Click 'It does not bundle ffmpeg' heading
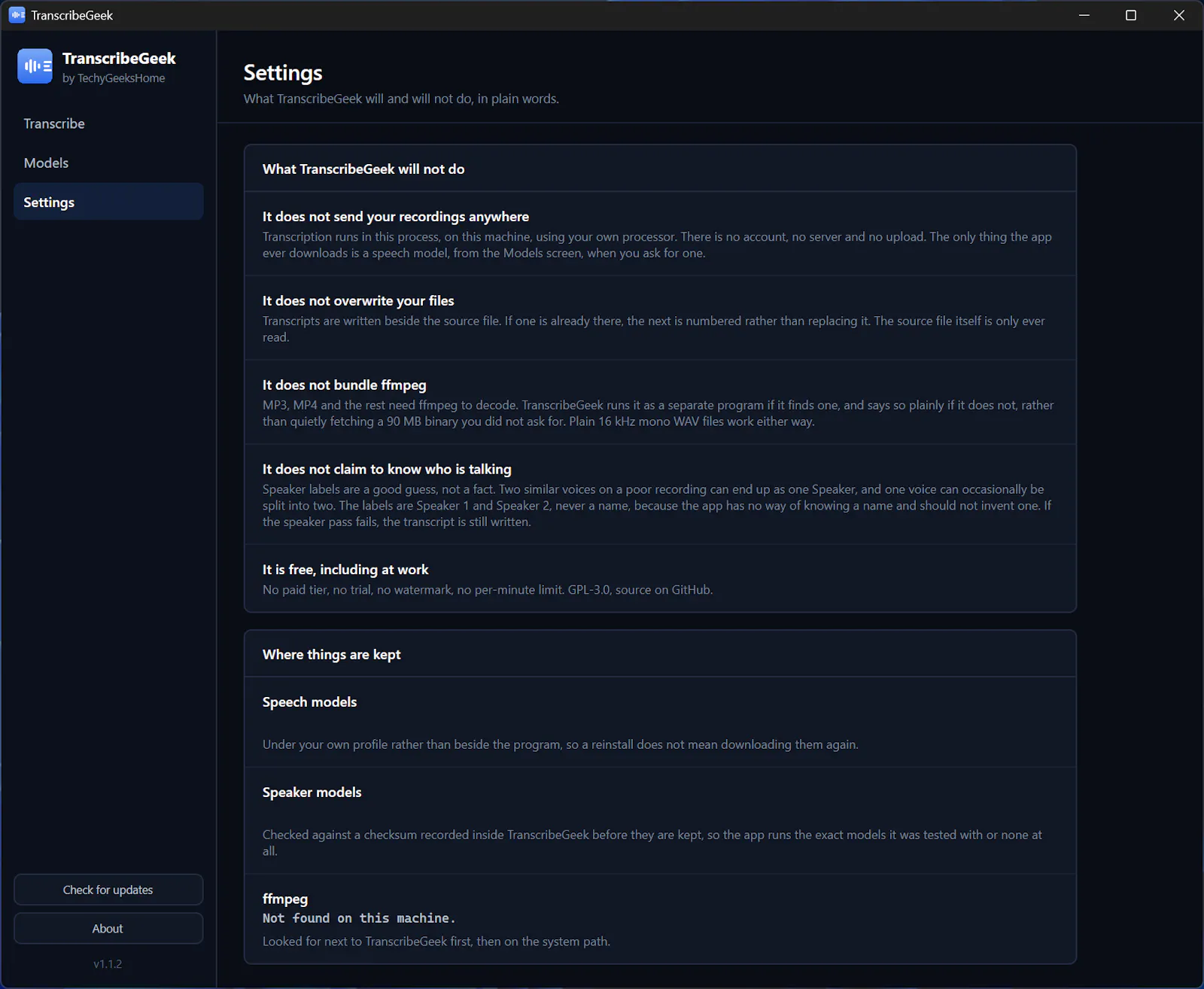The width and height of the screenshot is (1204, 989). (x=345, y=385)
